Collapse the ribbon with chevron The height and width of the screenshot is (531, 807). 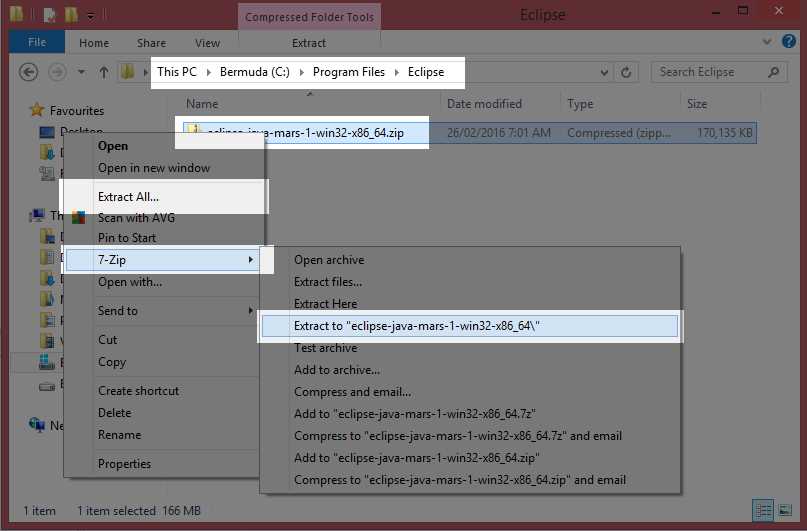coord(767,42)
